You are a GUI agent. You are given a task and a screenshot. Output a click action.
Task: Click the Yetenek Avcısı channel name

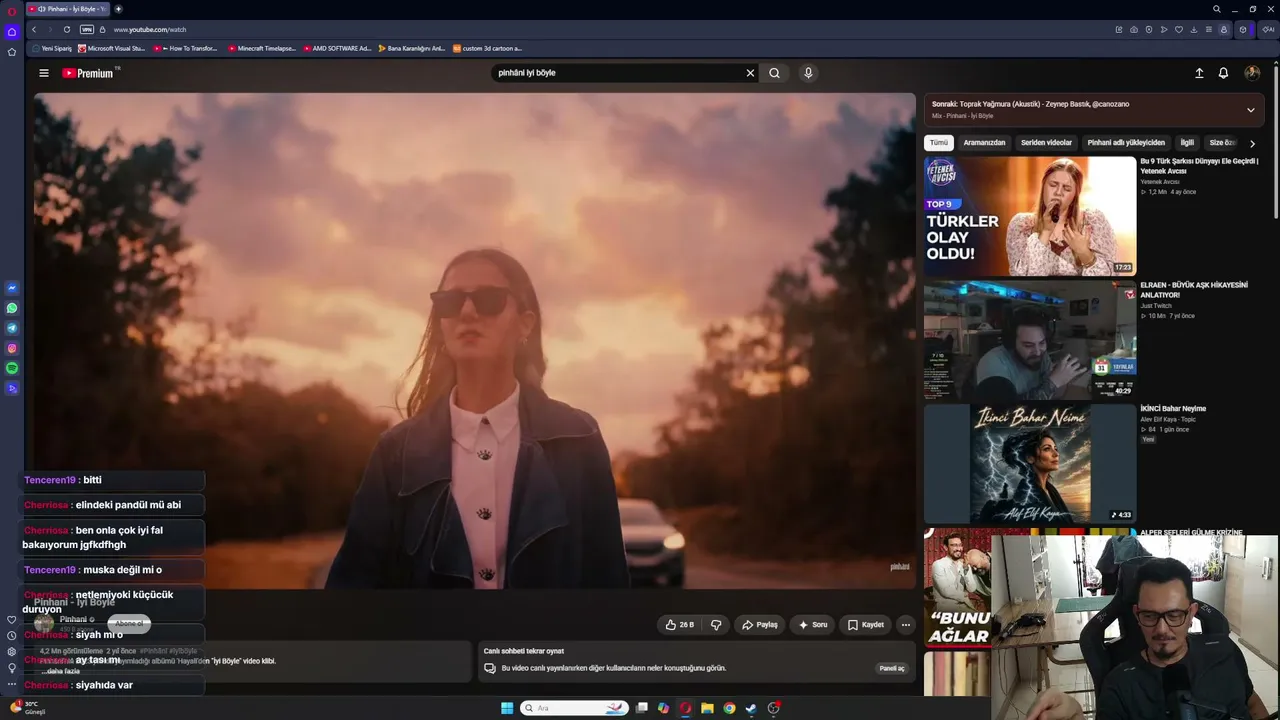(x=1160, y=182)
